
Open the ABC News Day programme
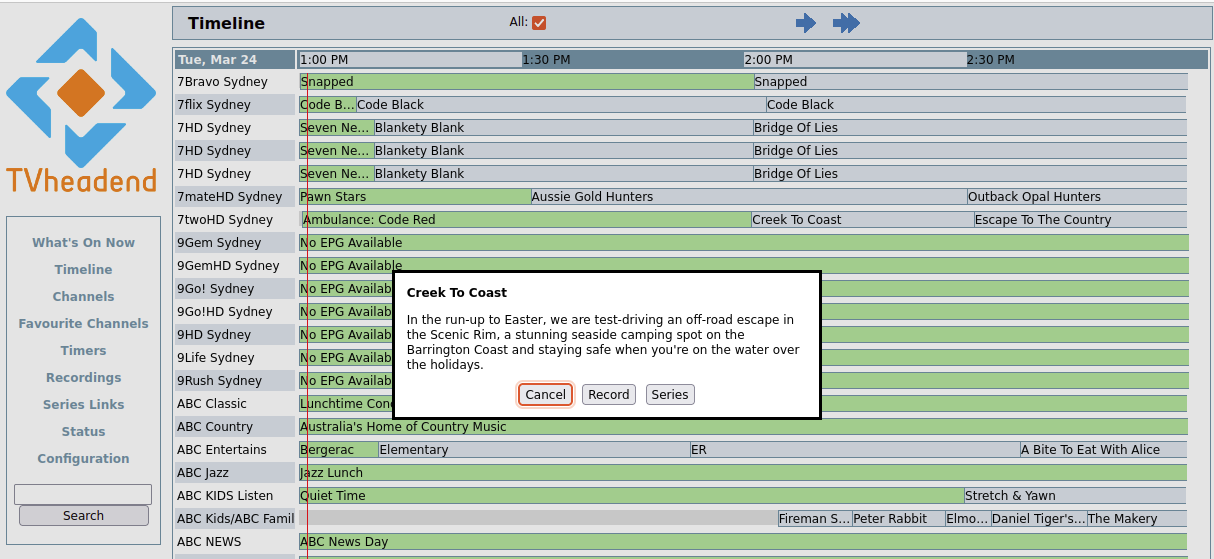(743, 542)
